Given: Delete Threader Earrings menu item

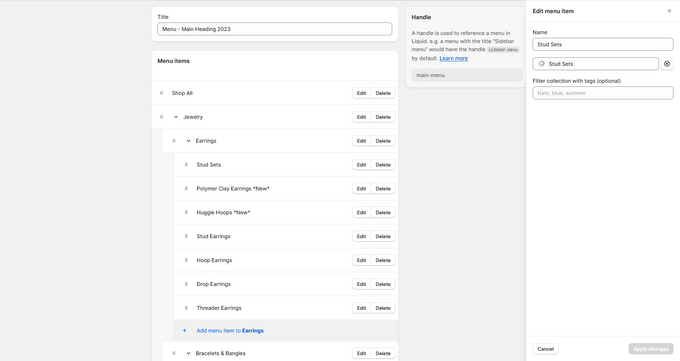Looking at the screenshot, I should (x=383, y=308).
